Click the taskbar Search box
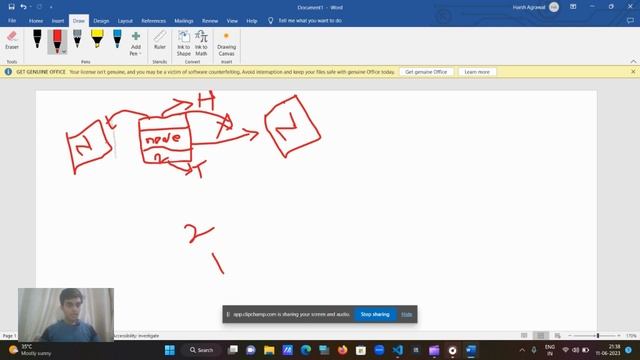This screenshot has width=640, height=360. pos(202,350)
